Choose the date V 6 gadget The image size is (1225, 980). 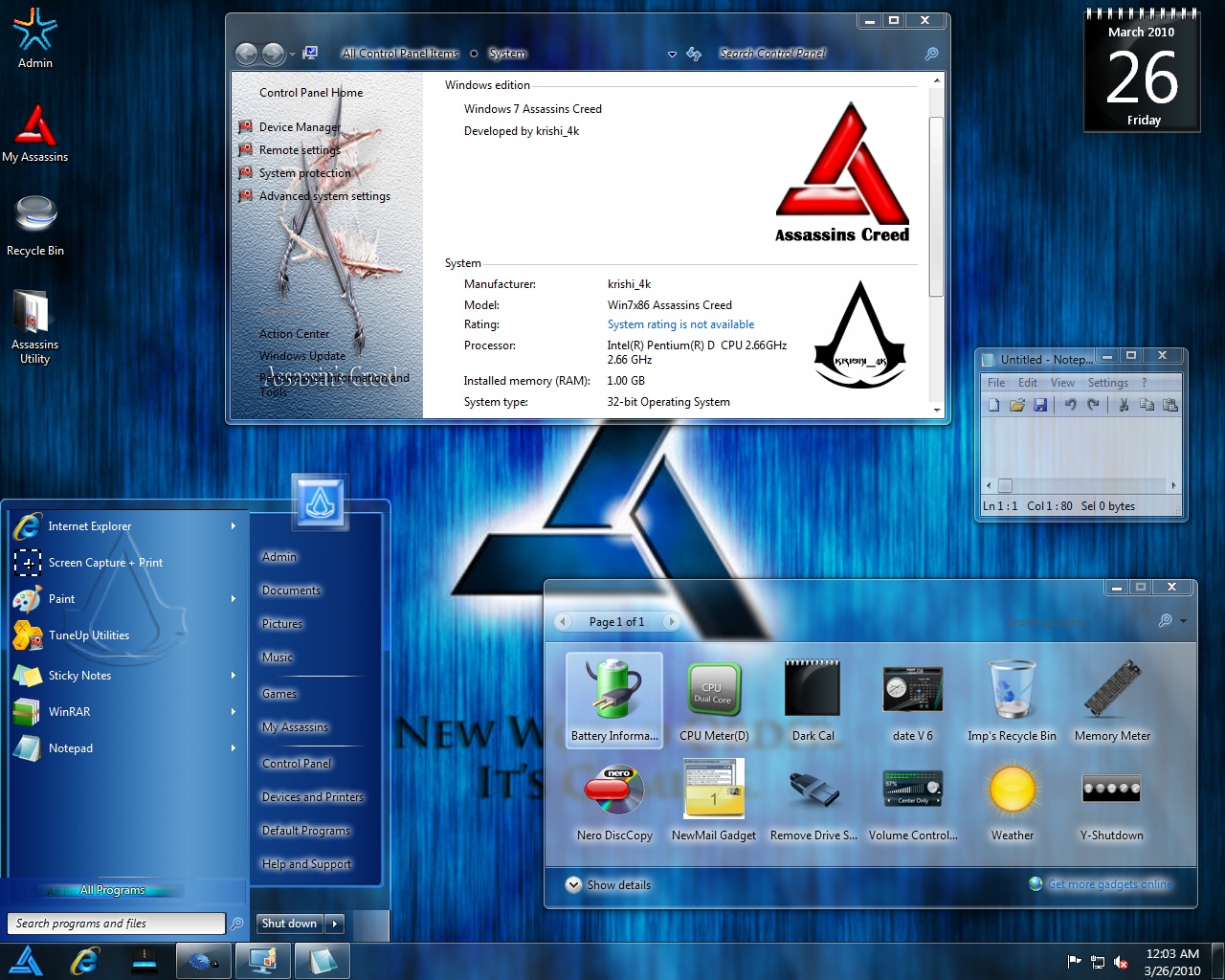point(912,700)
